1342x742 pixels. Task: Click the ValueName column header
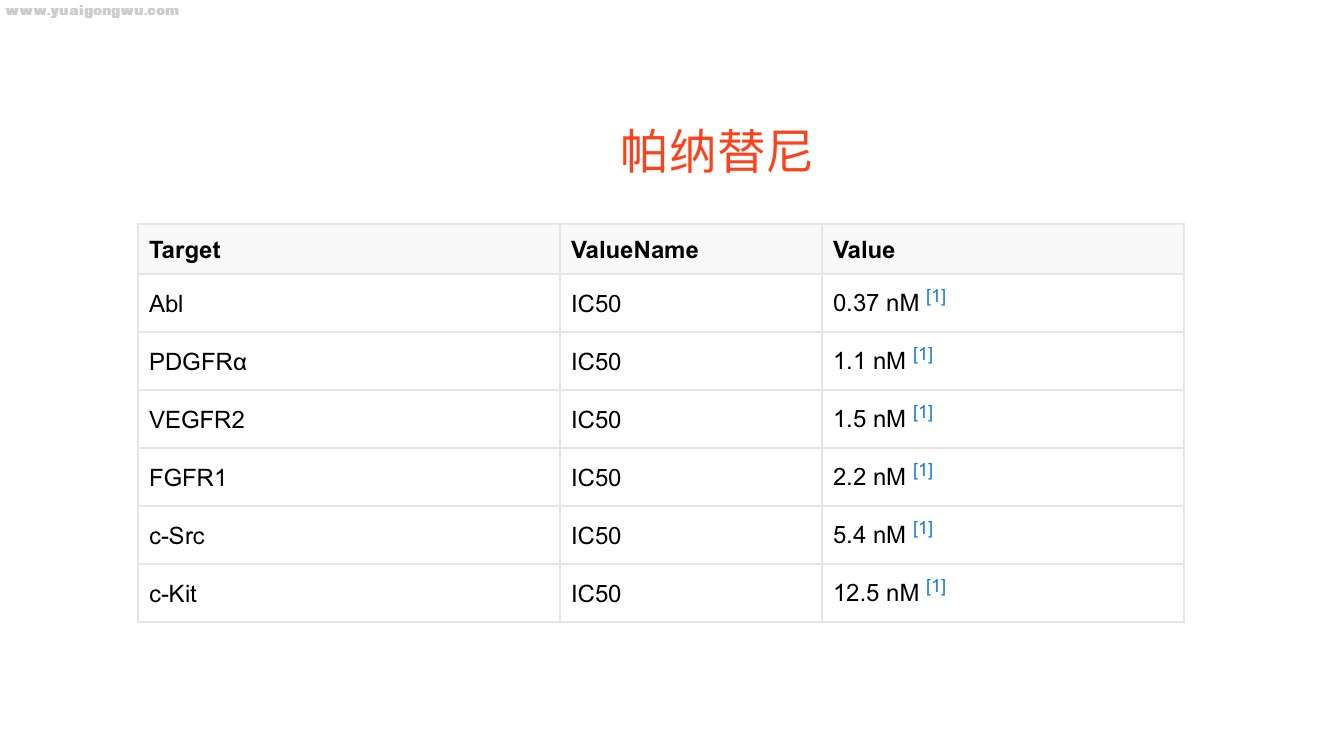[x=634, y=250]
